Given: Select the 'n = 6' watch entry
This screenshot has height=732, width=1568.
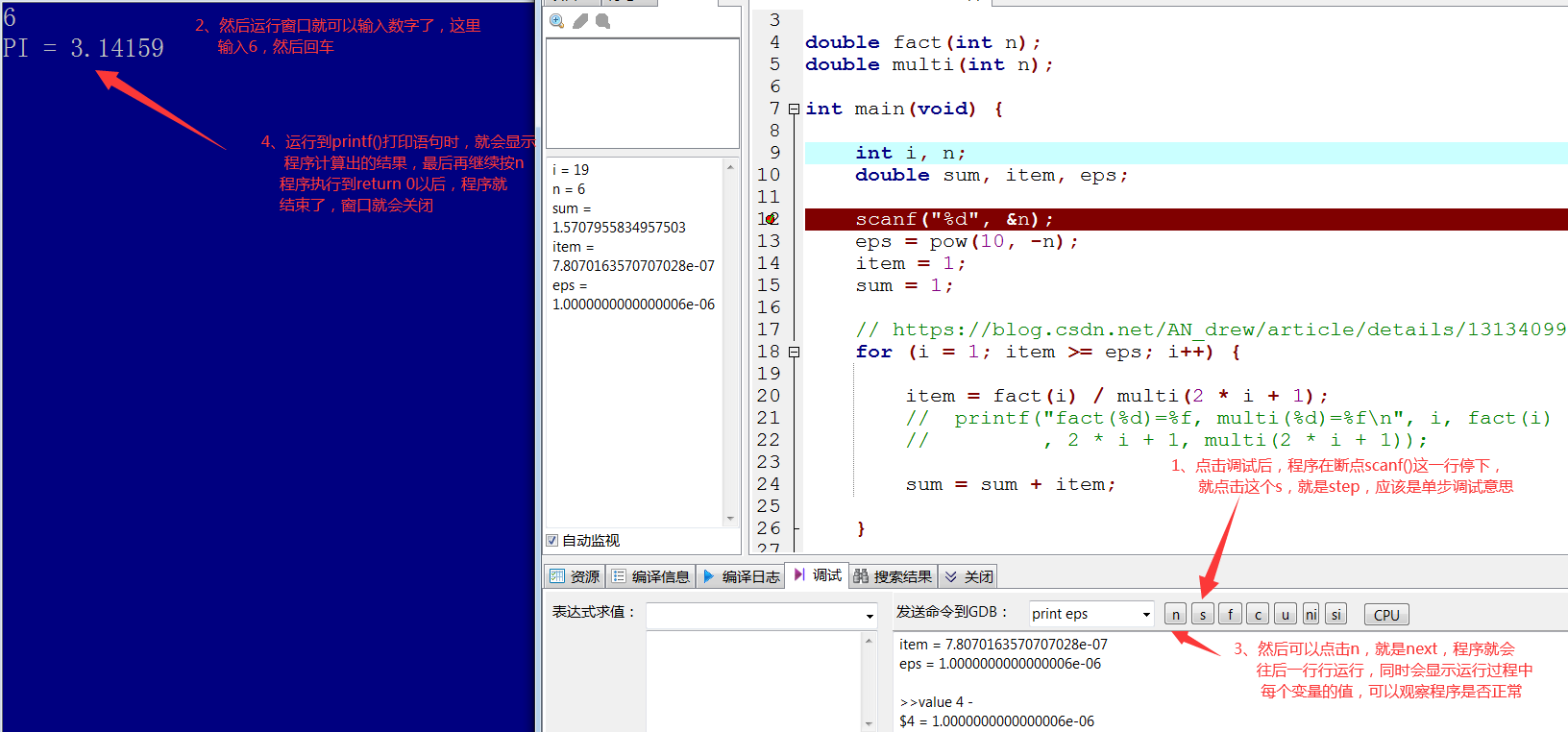Looking at the screenshot, I should coord(569,189).
